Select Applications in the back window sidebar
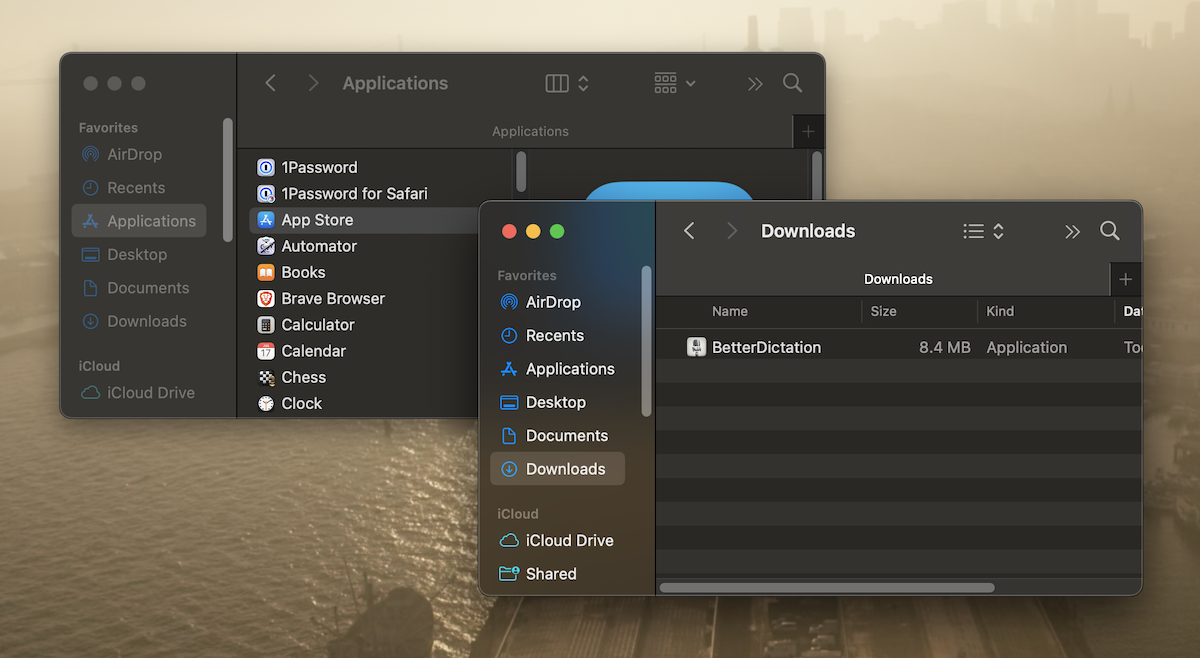Viewport: 1200px width, 658px height. (x=139, y=221)
